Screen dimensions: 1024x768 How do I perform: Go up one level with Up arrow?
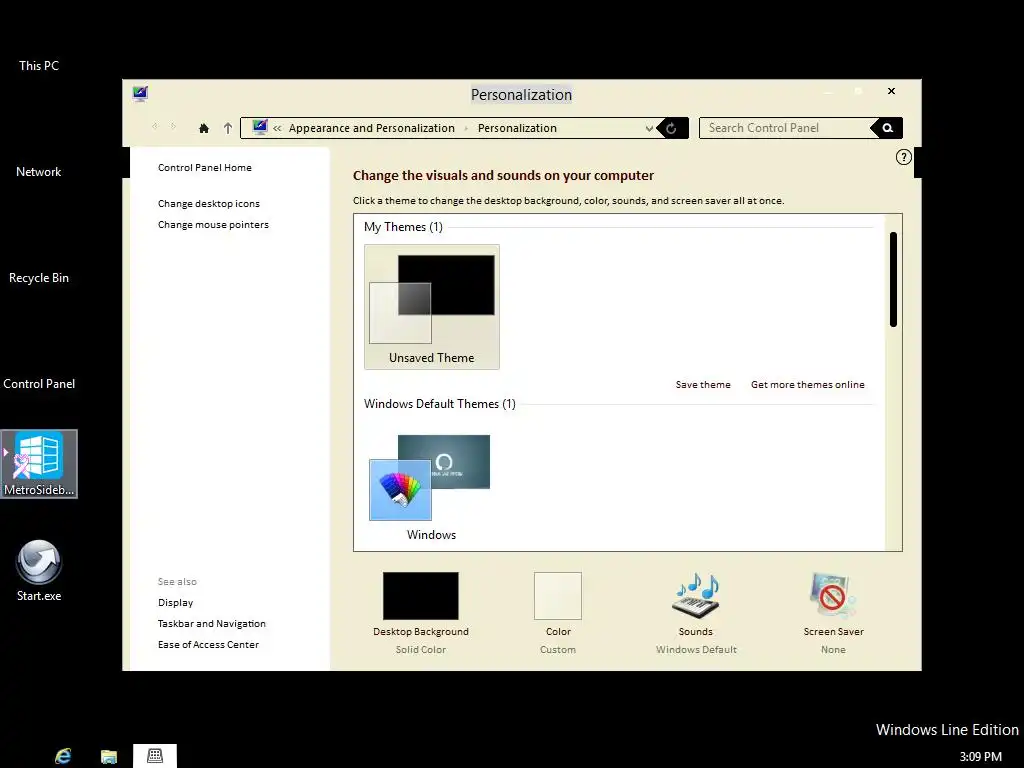(x=228, y=128)
